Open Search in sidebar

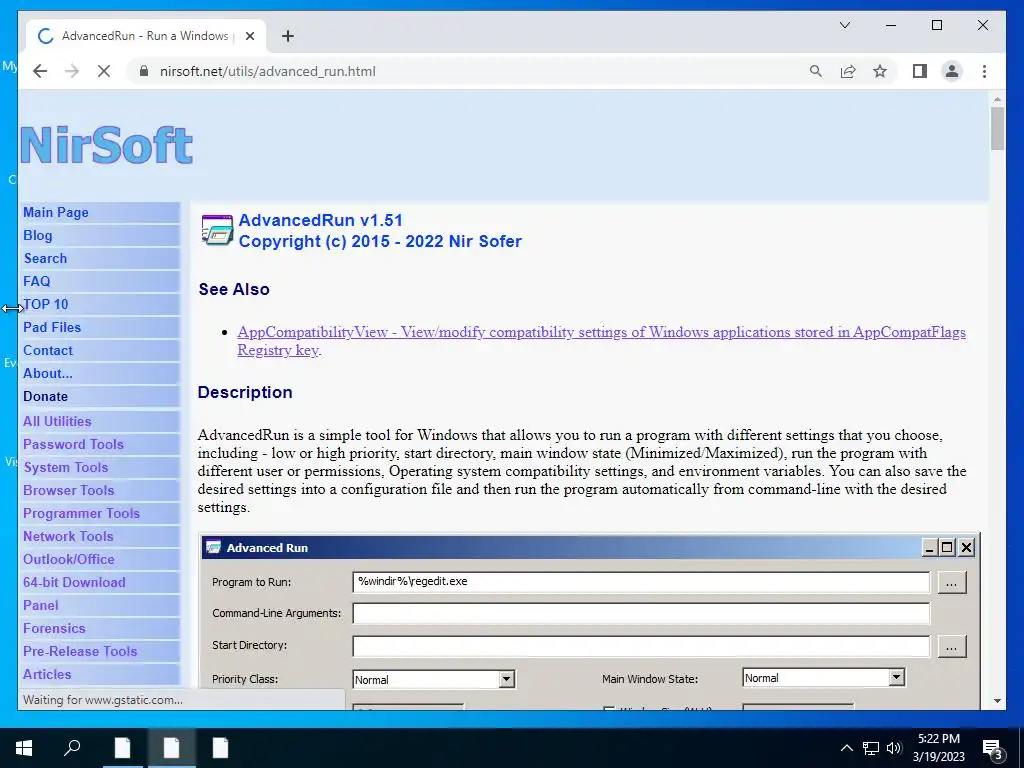coord(45,258)
